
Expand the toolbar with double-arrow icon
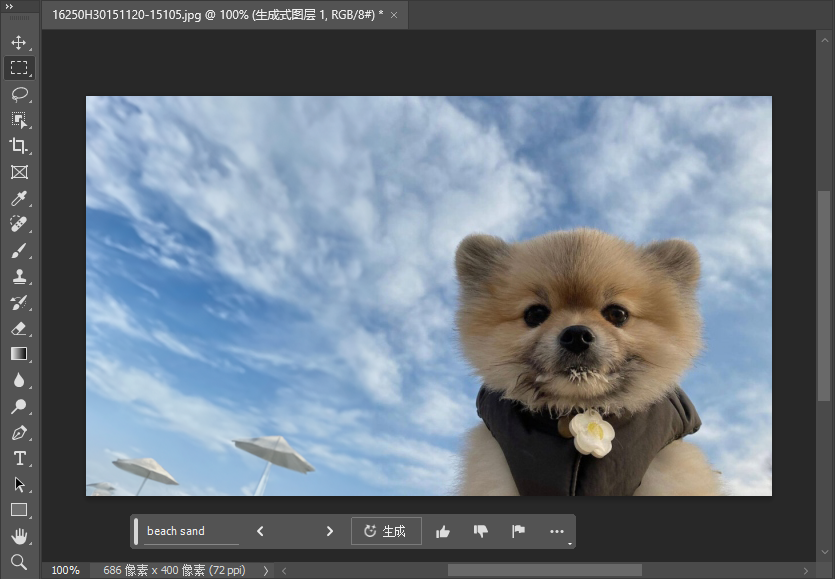point(9,6)
